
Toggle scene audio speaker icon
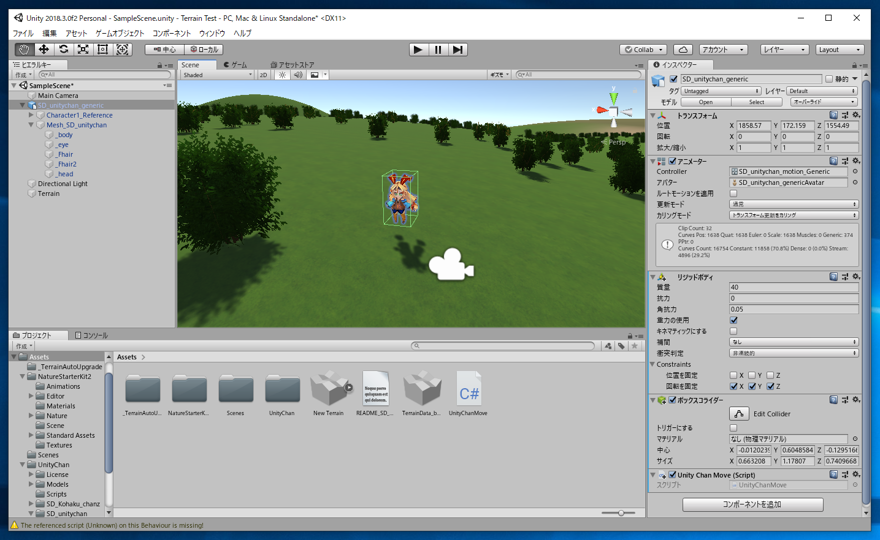click(298, 75)
